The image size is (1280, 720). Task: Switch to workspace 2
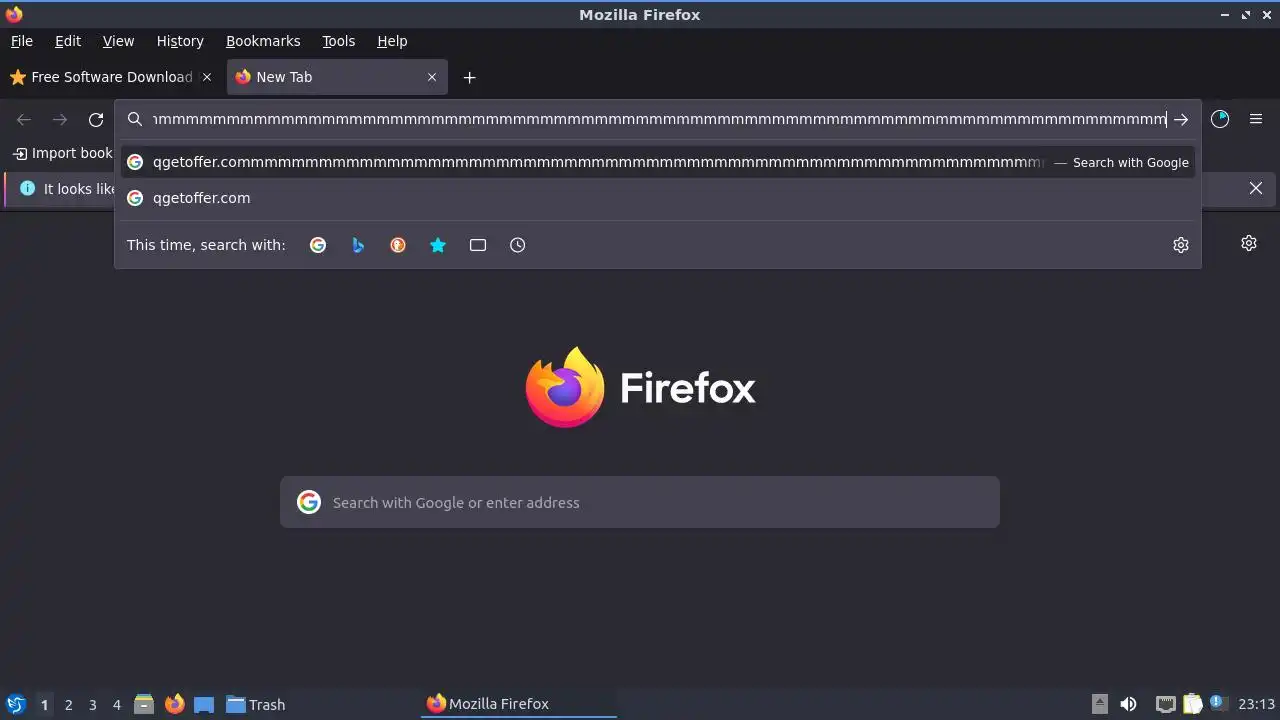(x=68, y=705)
